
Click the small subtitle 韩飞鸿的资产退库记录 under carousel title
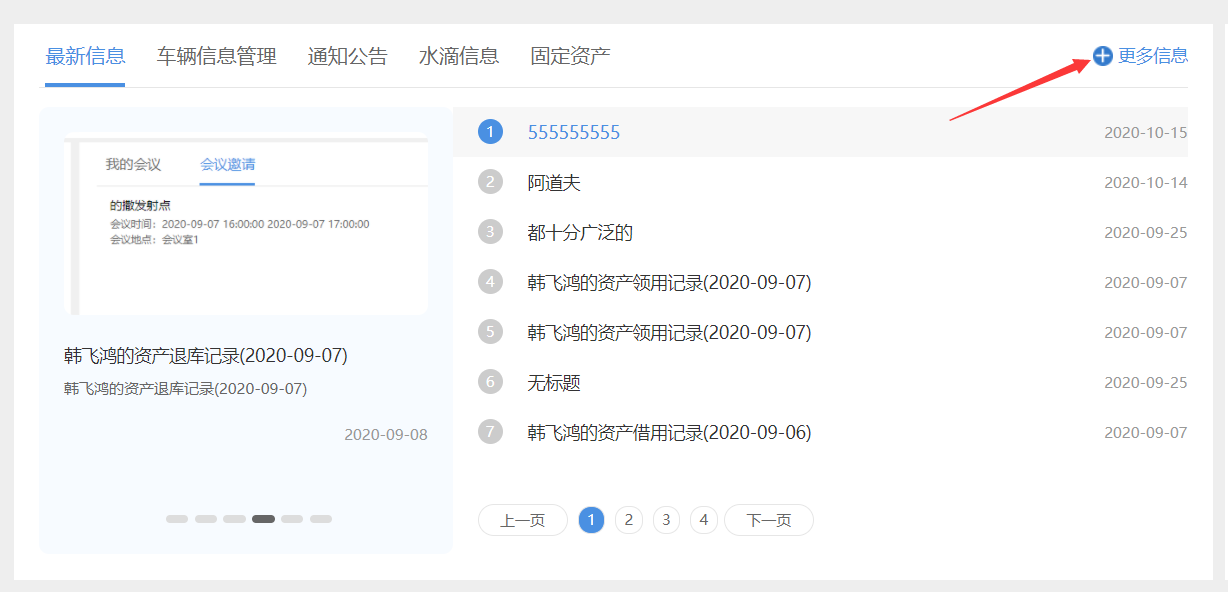(x=185, y=389)
